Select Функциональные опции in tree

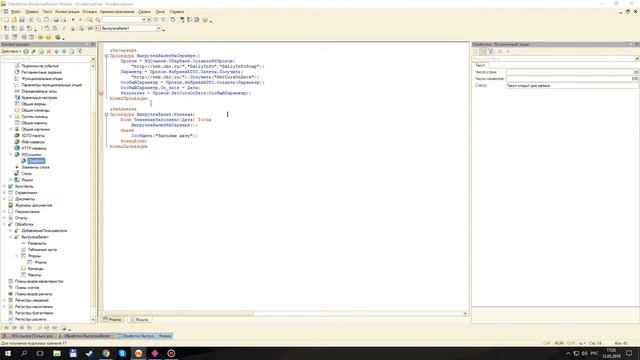42,78
